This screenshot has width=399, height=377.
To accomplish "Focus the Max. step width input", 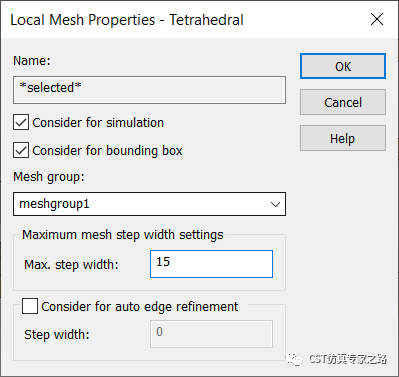I will [211, 264].
